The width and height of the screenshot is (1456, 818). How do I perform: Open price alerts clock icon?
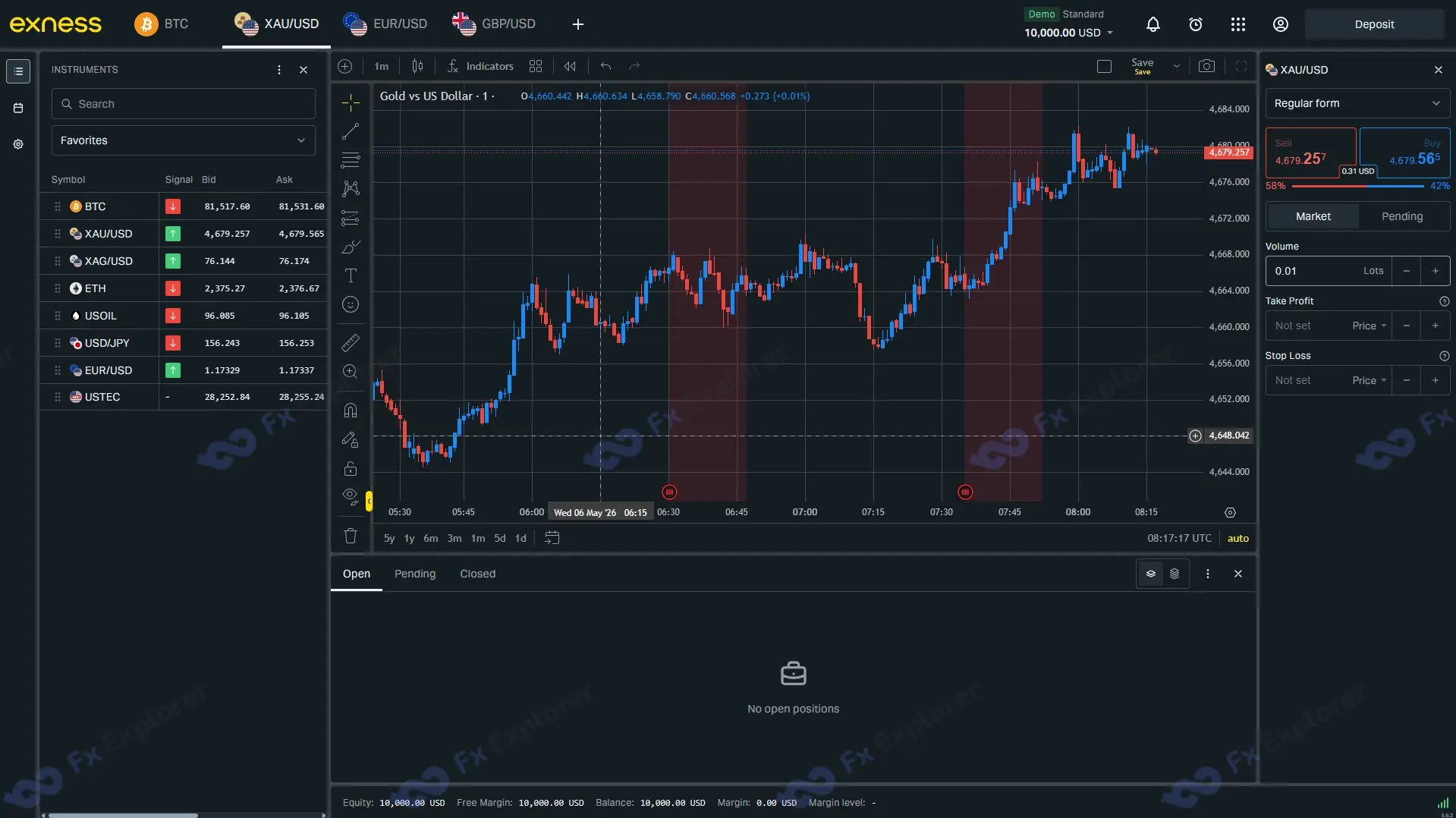click(1196, 24)
